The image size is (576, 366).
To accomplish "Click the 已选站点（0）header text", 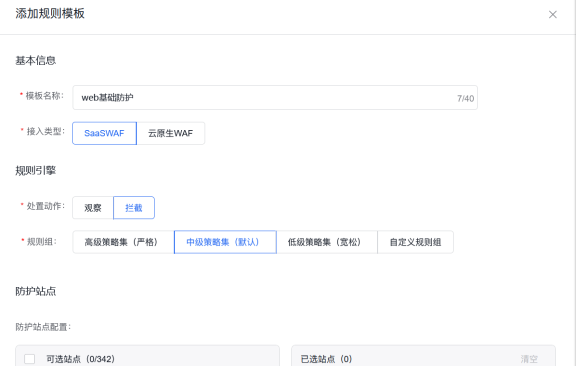I will [x=326, y=359].
